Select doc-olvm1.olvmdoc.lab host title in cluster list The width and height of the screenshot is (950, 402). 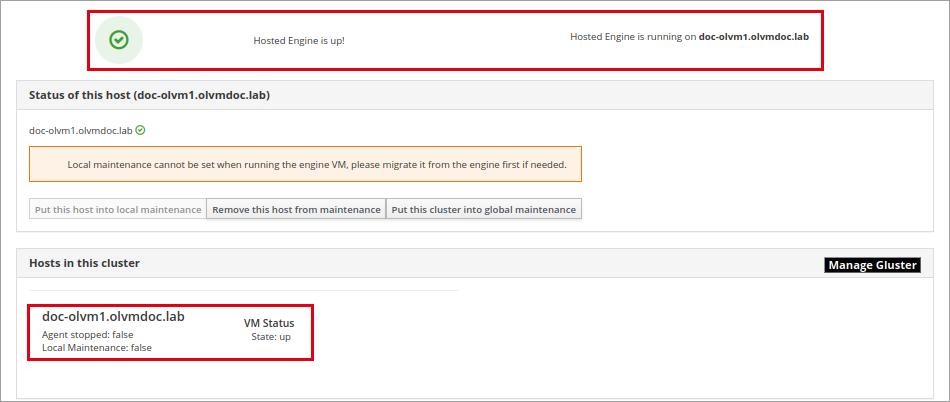(x=113, y=316)
